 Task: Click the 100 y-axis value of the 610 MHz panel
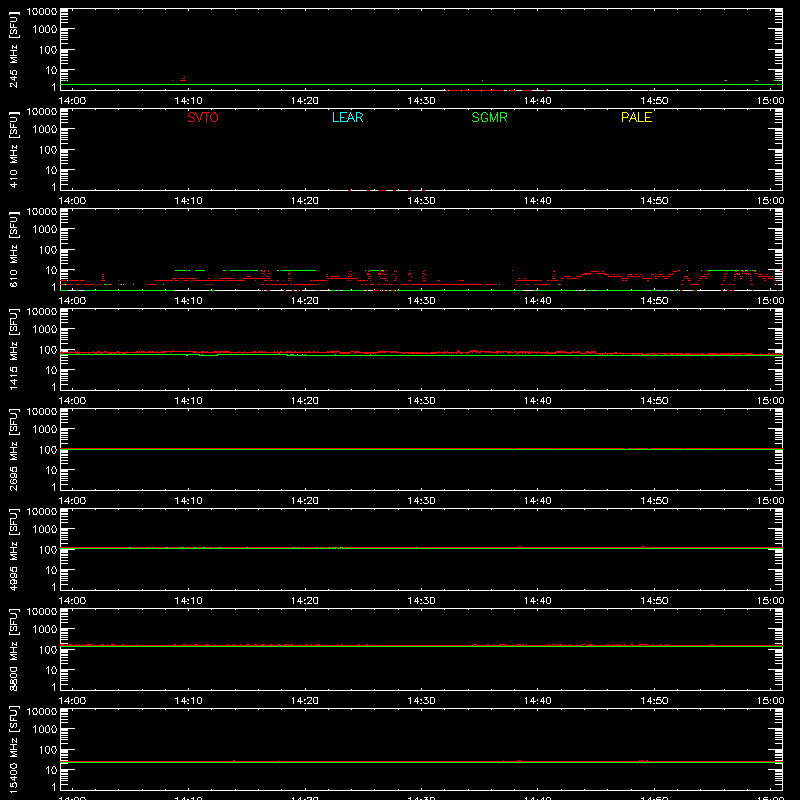[x=48, y=250]
